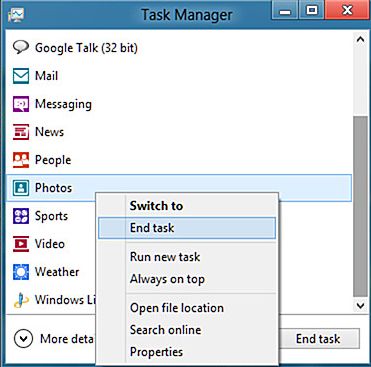
Task: Select the Weather row text
Action: click(57, 272)
